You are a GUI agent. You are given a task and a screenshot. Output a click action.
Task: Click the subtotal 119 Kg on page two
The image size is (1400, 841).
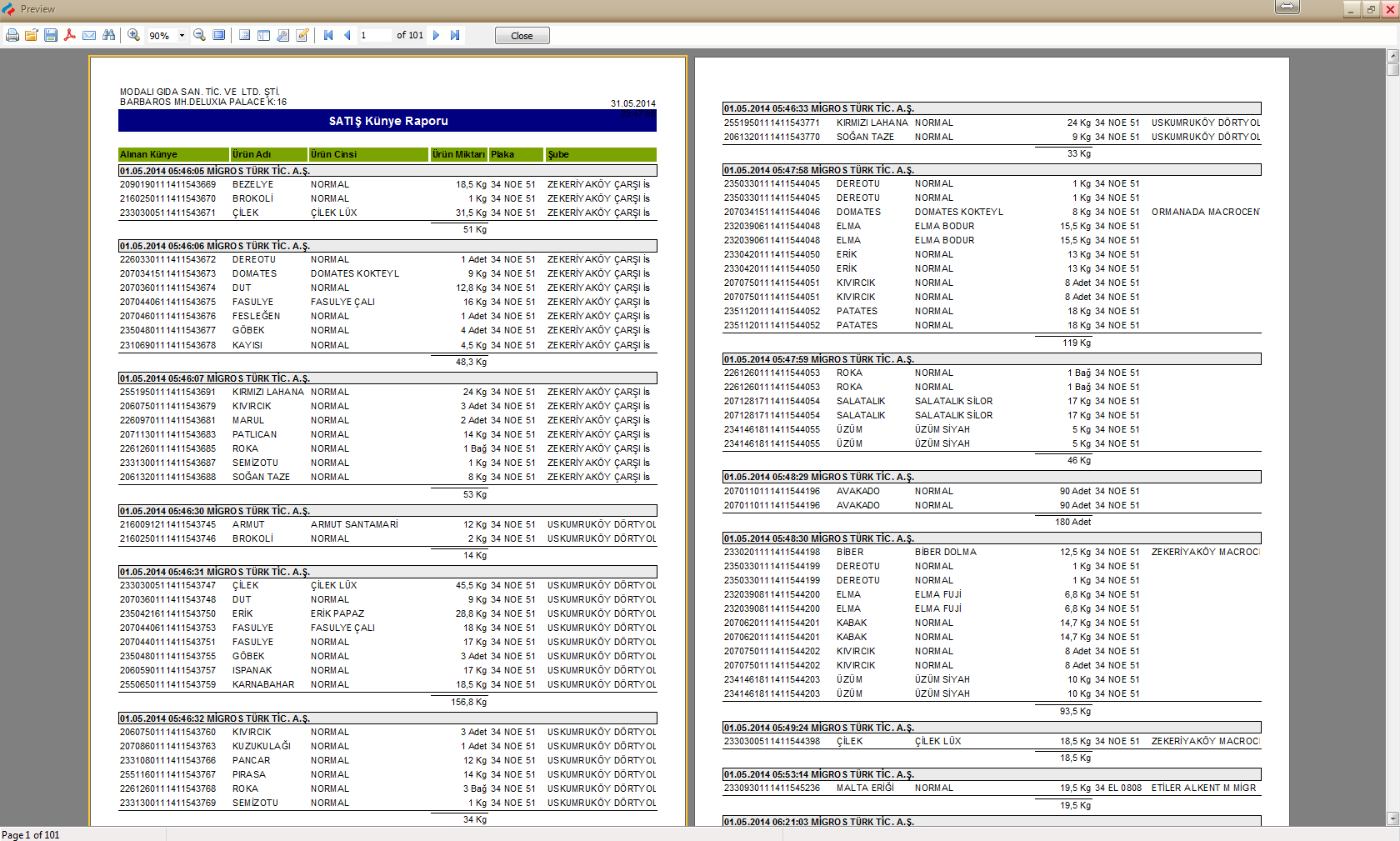point(1077,343)
